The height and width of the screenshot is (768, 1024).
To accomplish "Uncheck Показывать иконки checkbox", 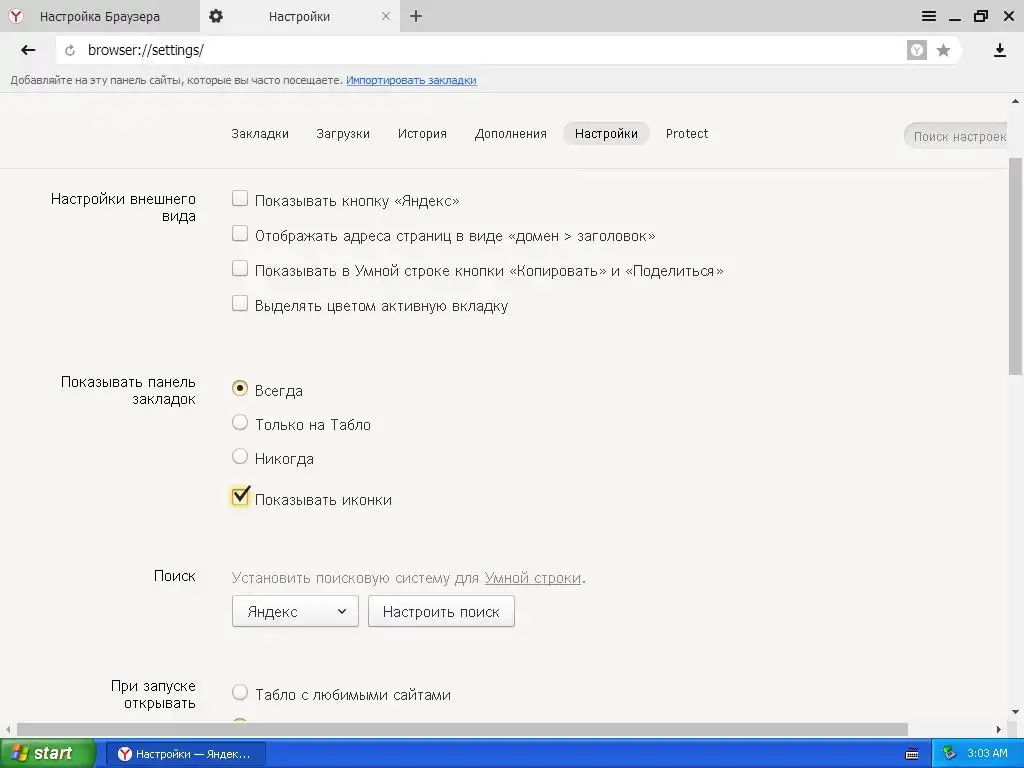I will pos(240,497).
